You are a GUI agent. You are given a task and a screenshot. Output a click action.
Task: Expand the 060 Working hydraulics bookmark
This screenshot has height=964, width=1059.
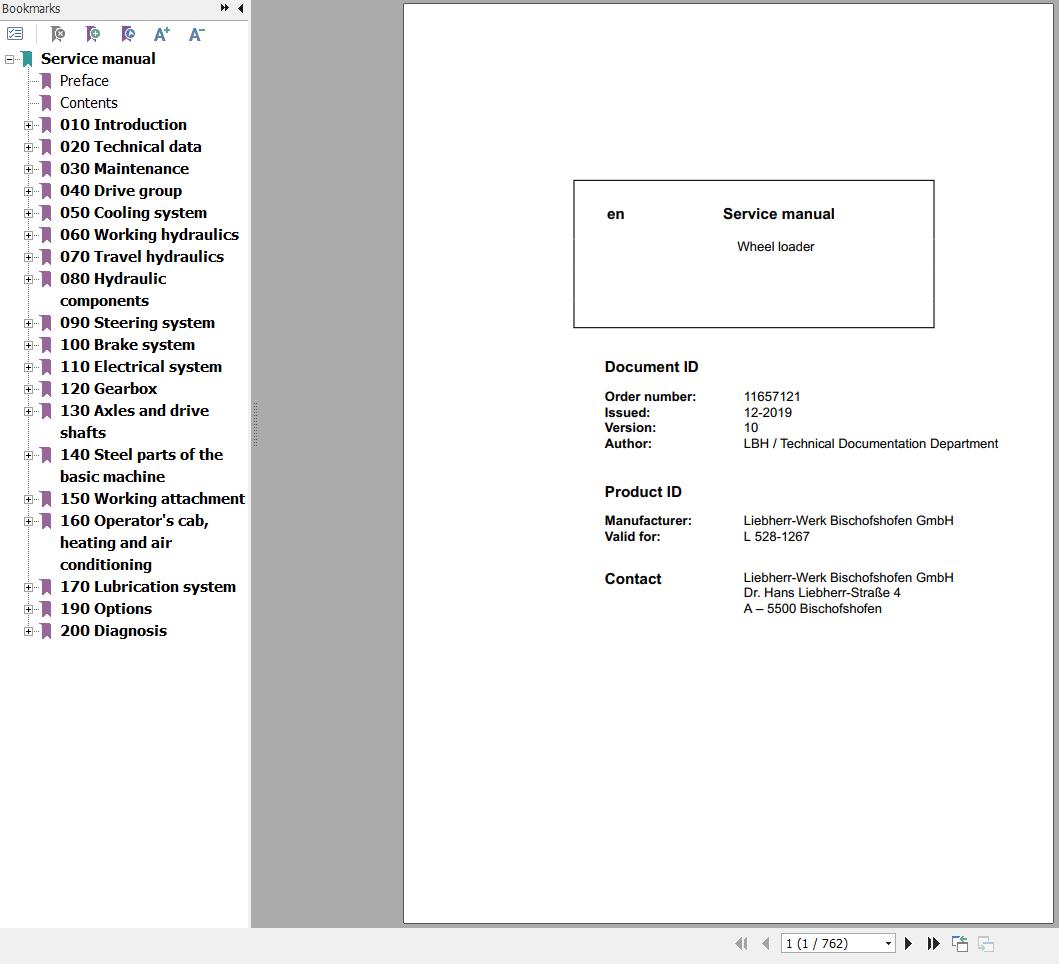pos(28,235)
